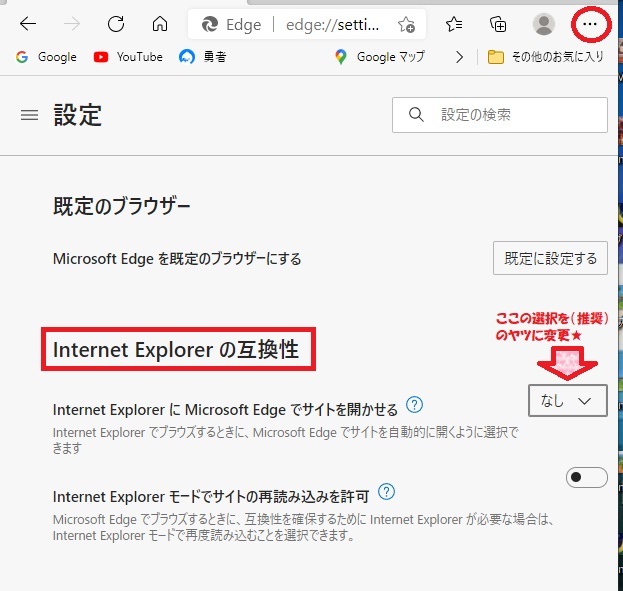
Task: Open Google bookmark in favorites bar
Action: click(46, 57)
